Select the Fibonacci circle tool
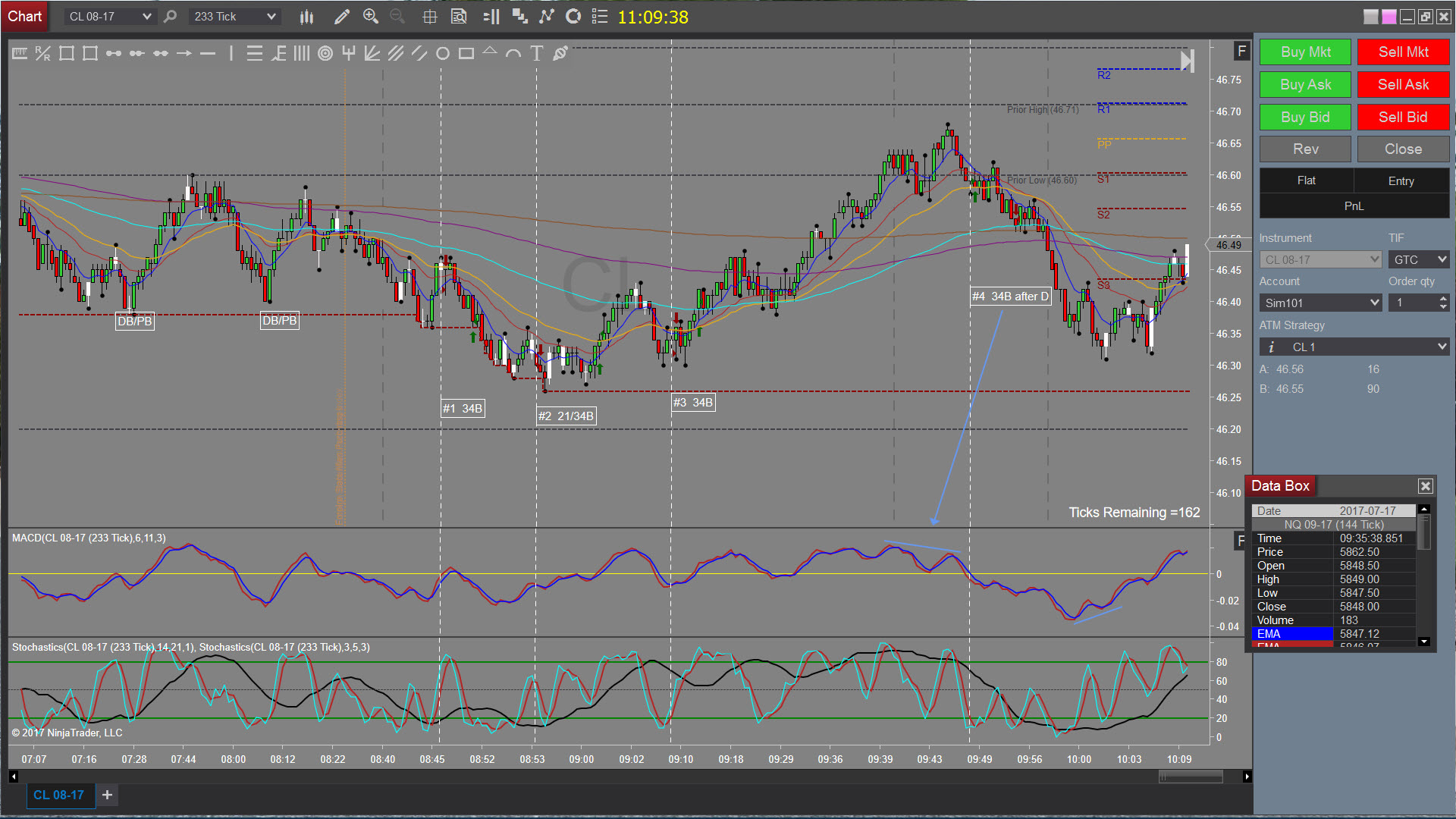Viewport: 1456px width, 819px height. [x=325, y=53]
